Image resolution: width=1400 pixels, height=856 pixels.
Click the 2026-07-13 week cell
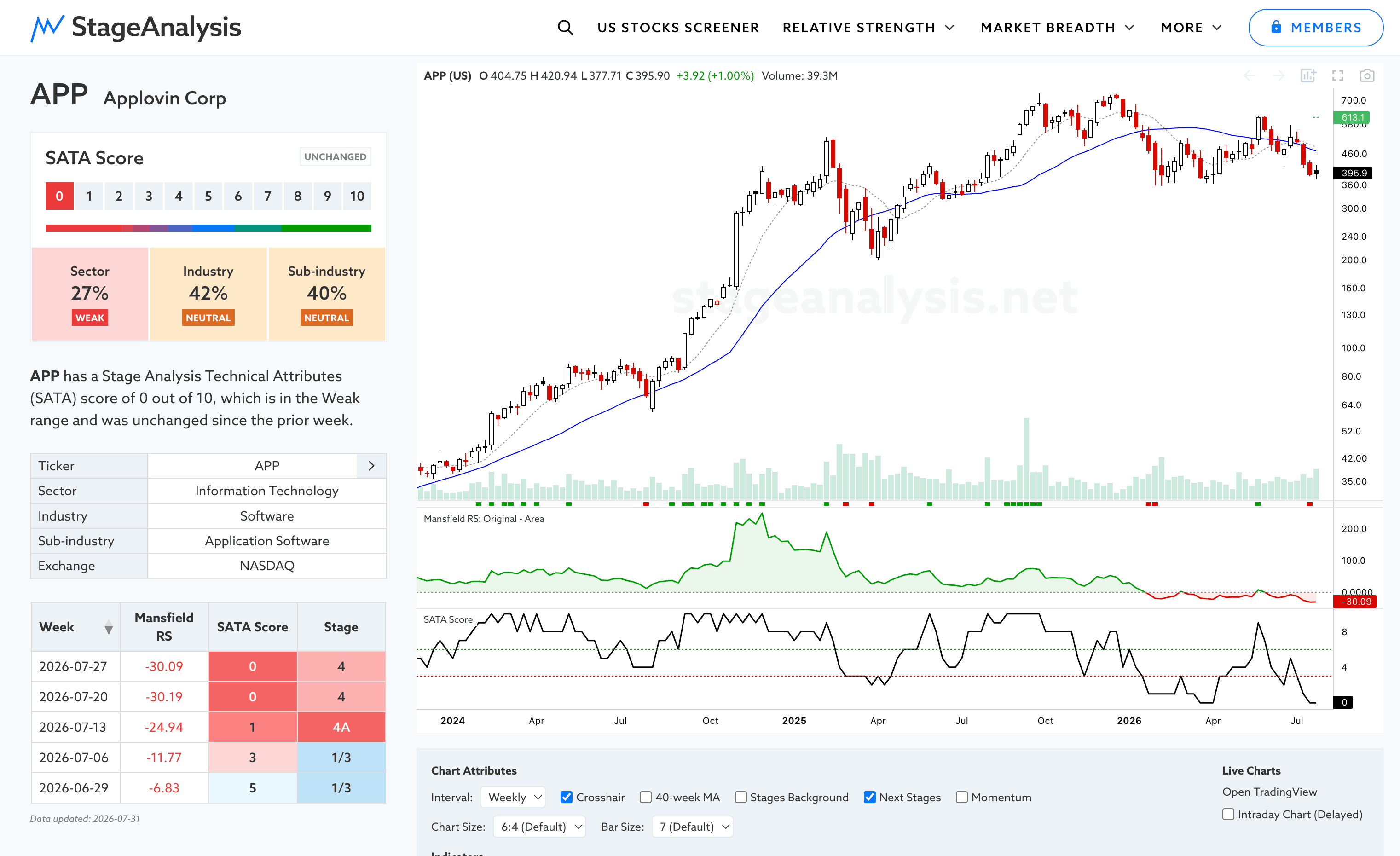(75, 727)
